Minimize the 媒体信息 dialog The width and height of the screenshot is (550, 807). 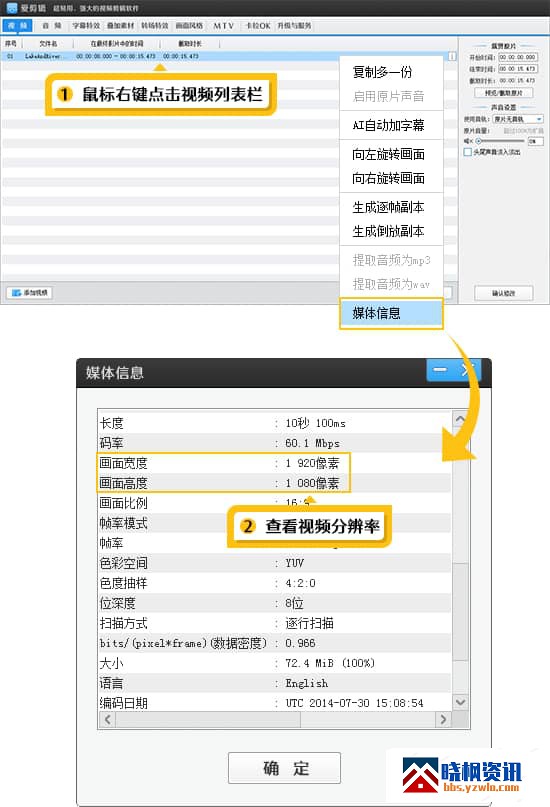[x=440, y=370]
